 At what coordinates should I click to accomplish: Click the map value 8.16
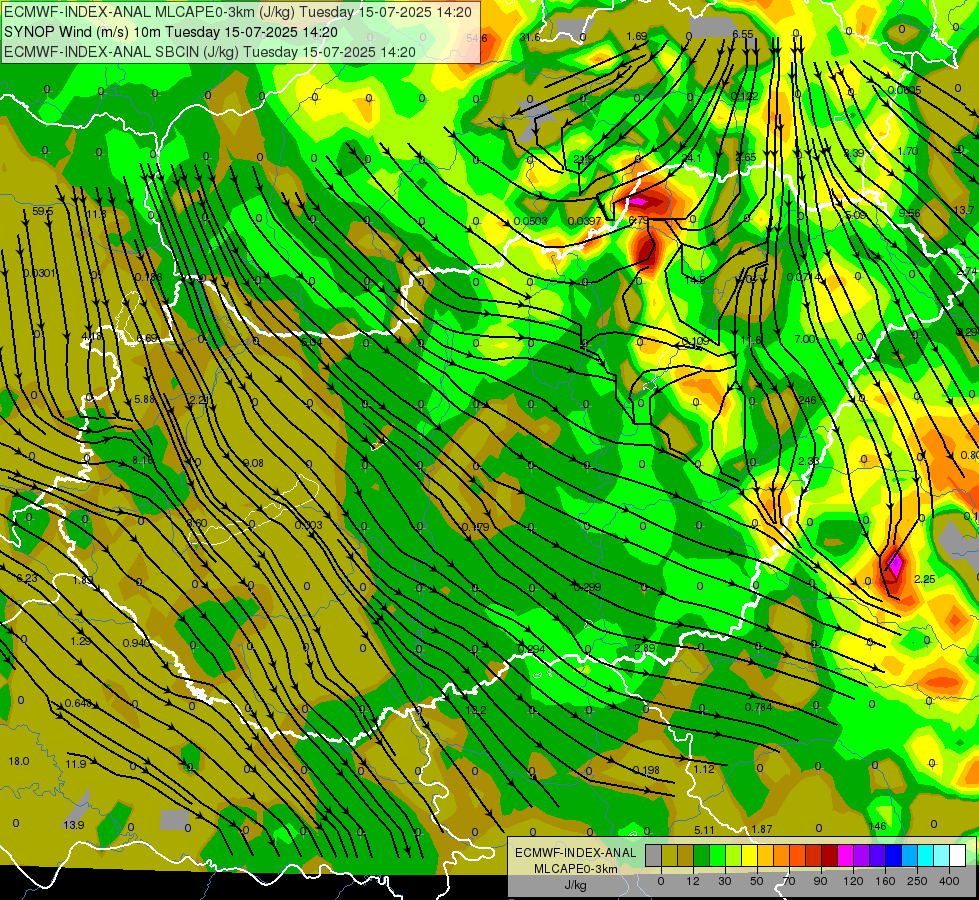(x=142, y=461)
